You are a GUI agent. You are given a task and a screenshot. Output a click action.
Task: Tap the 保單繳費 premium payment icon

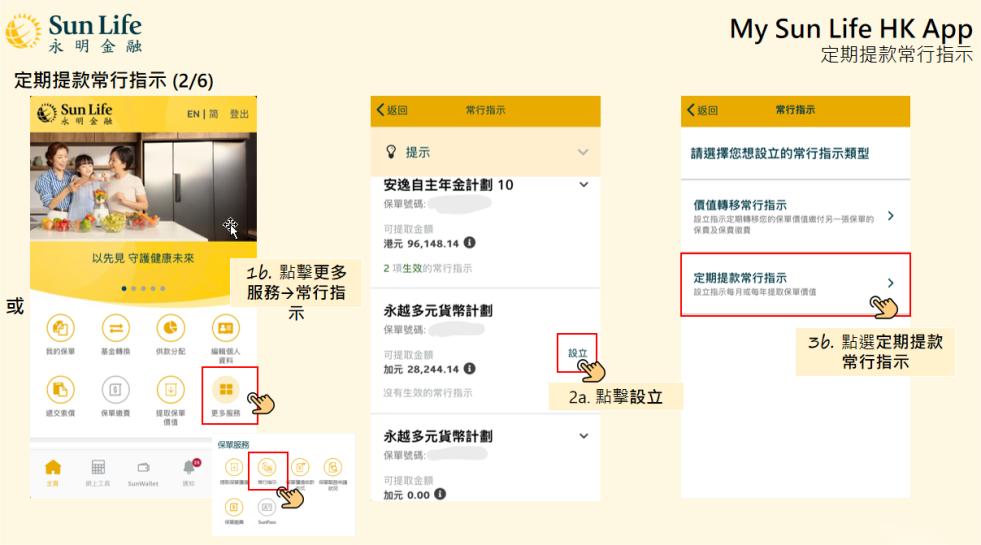pos(116,390)
